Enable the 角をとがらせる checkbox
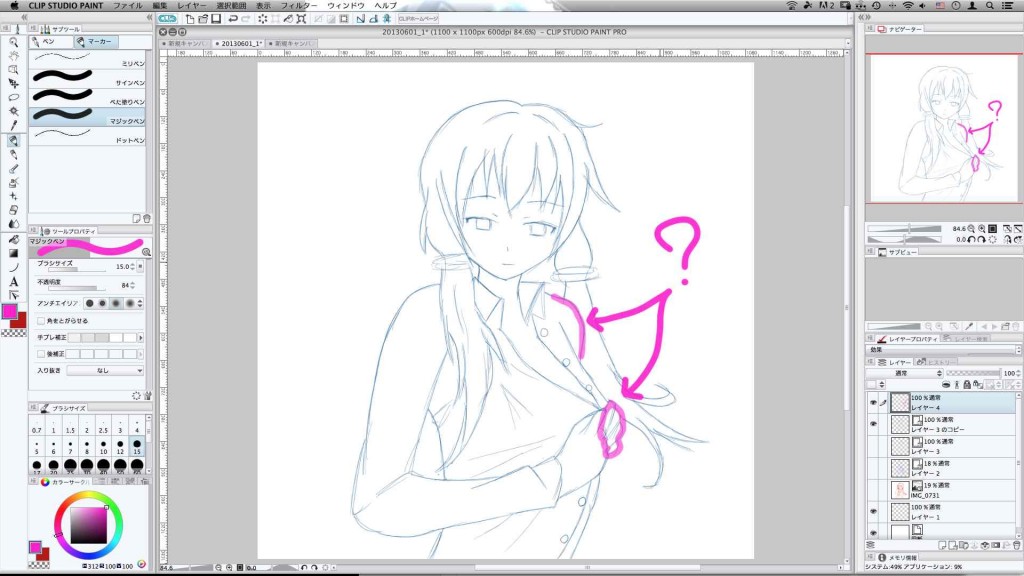Image resolution: width=1024 pixels, height=576 pixels. [x=40, y=321]
